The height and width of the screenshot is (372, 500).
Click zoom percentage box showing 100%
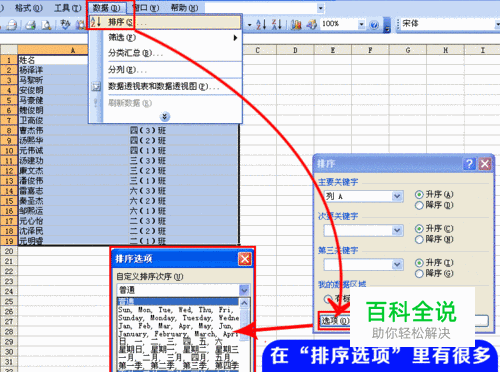pos(339,24)
